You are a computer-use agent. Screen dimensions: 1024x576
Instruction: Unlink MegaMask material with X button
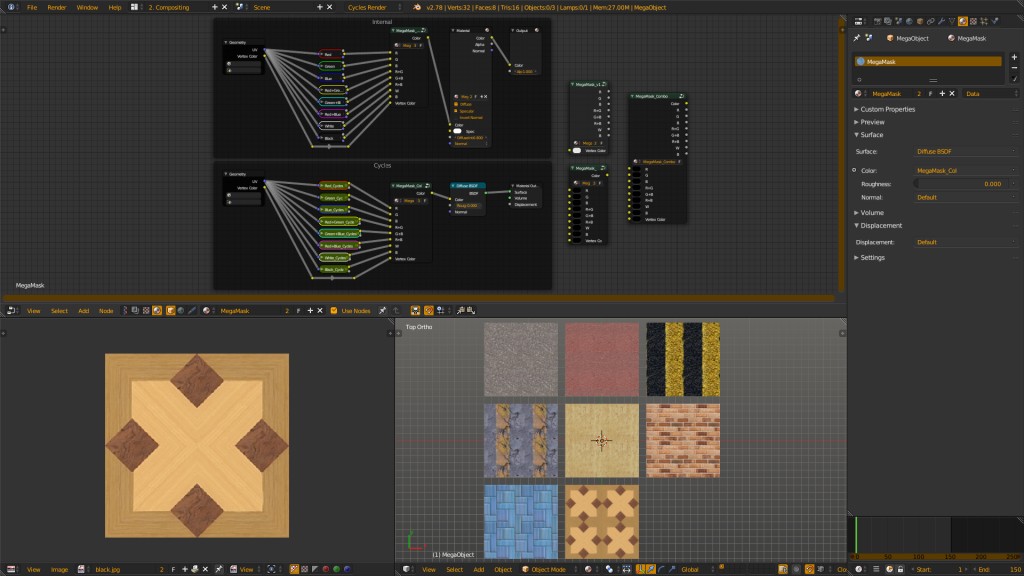coord(951,93)
